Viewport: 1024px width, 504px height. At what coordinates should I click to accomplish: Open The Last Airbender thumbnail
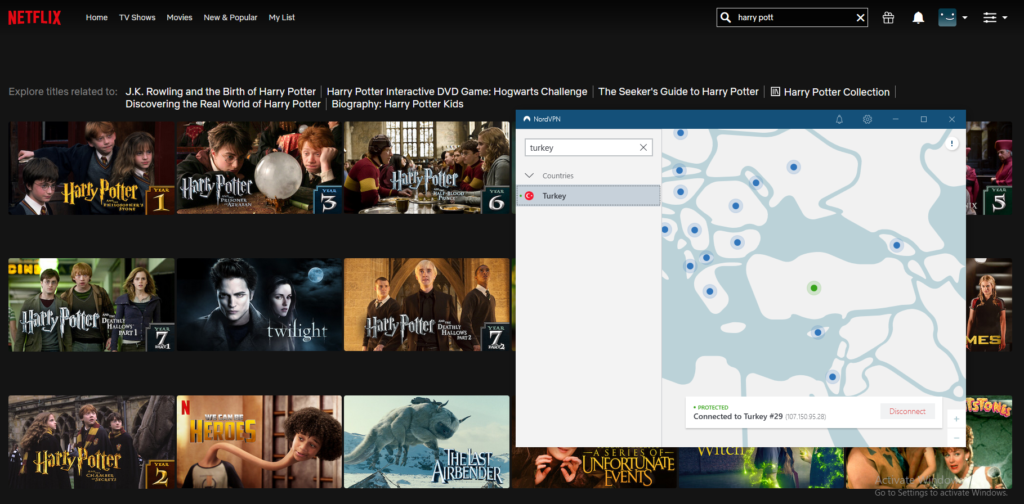tap(426, 442)
